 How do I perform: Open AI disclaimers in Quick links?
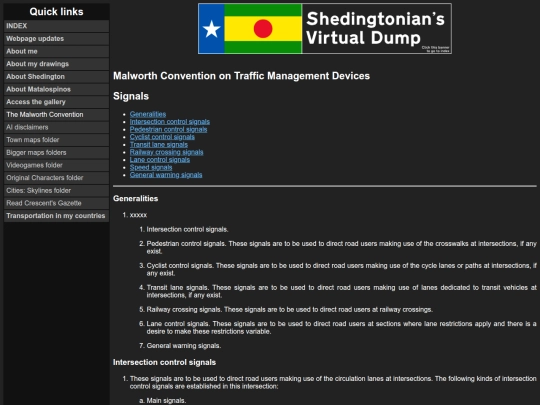click(x=56, y=127)
